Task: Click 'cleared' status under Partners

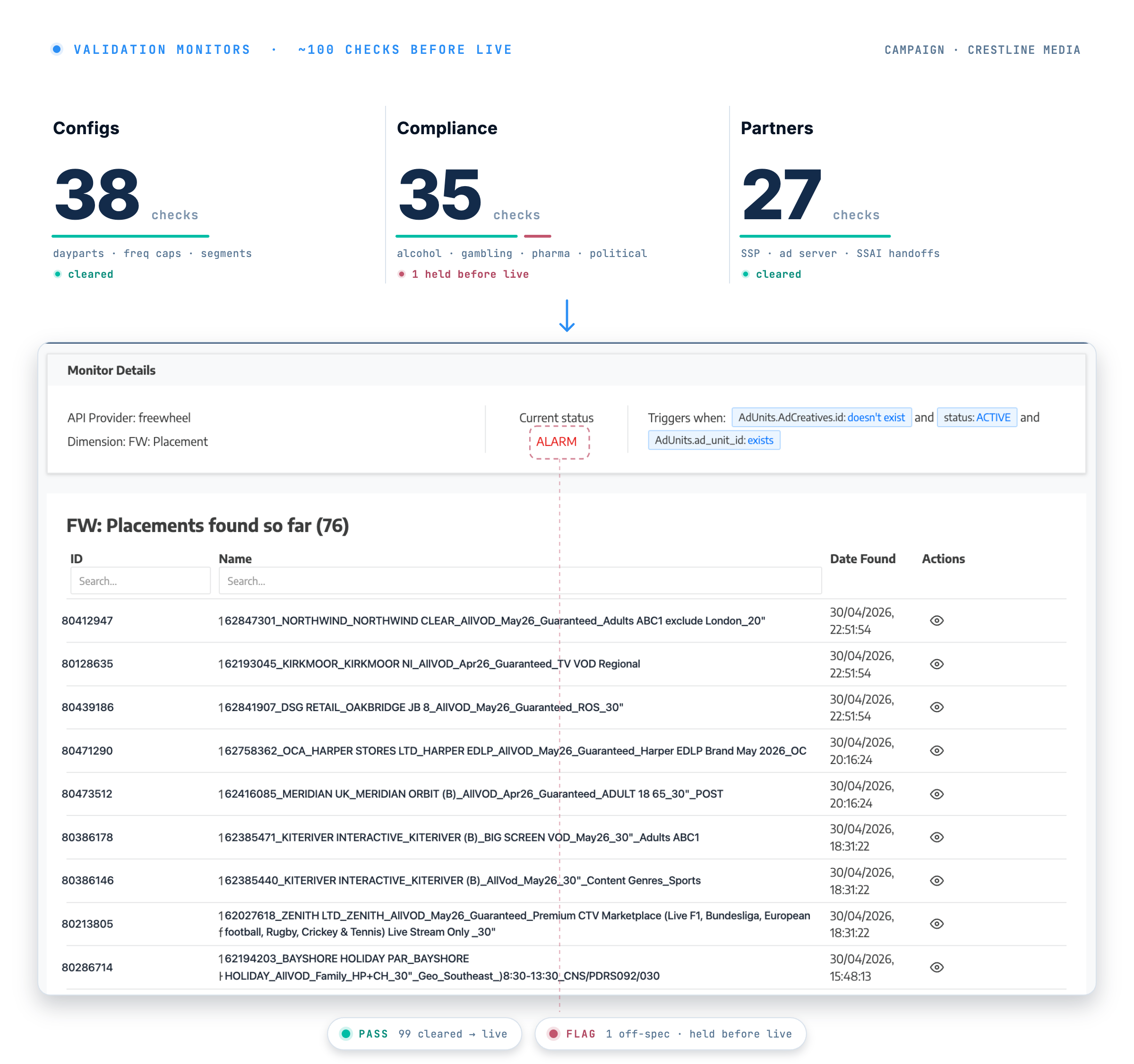Action: tap(778, 274)
